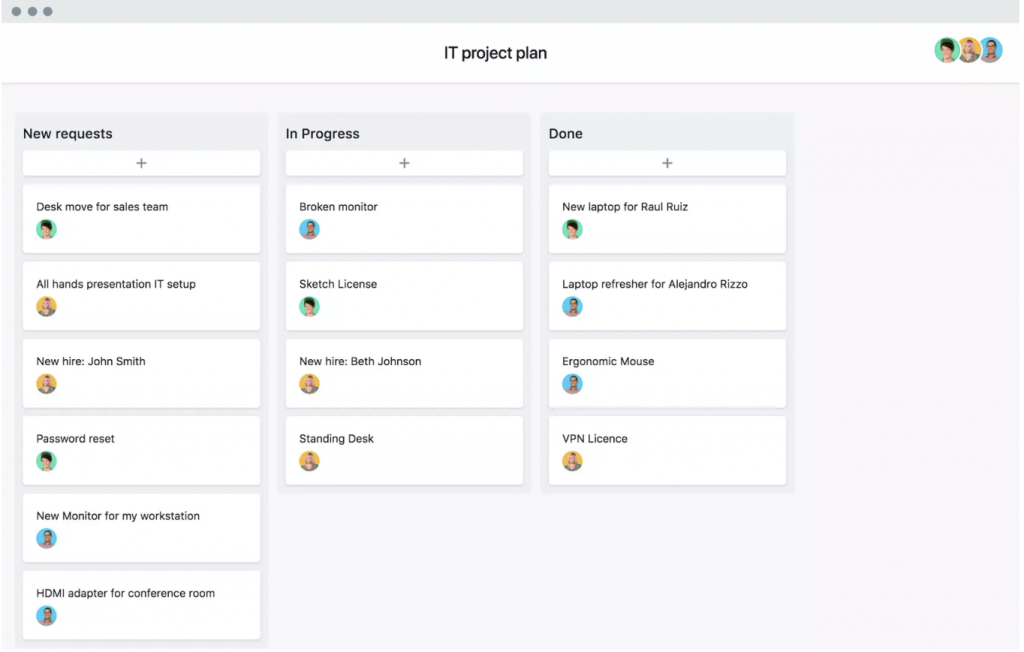Click the IT project plan title
Screen dimensions: 1024x652
tap(496, 52)
